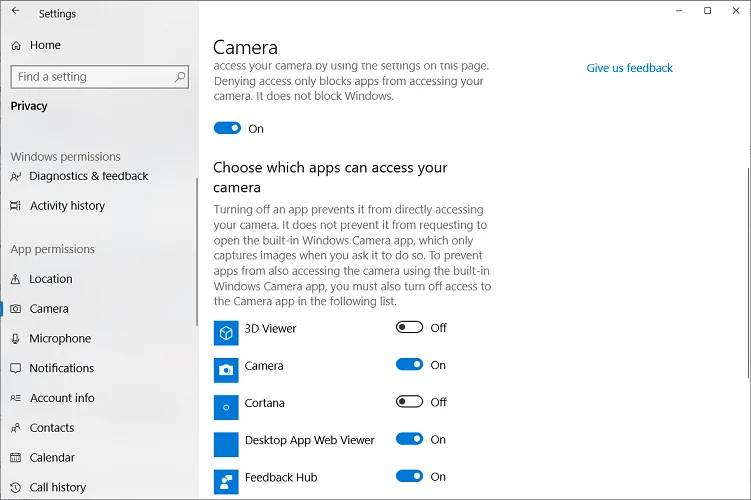751x500 pixels.
Task: Enable camera access for 3D Viewer
Action: 410,328
